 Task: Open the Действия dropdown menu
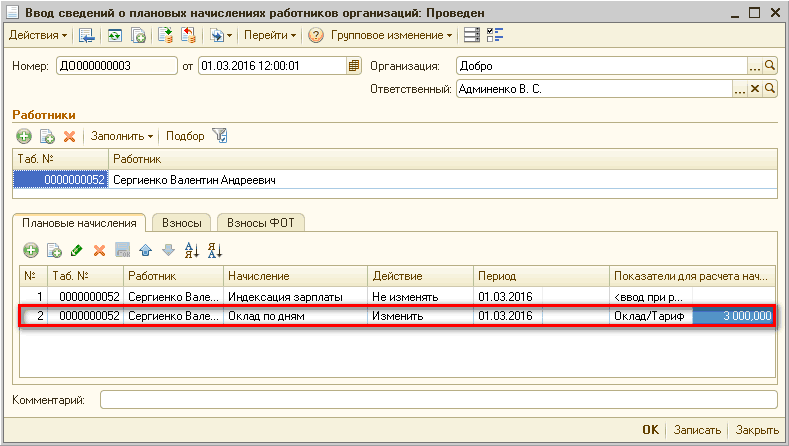[x=38, y=36]
